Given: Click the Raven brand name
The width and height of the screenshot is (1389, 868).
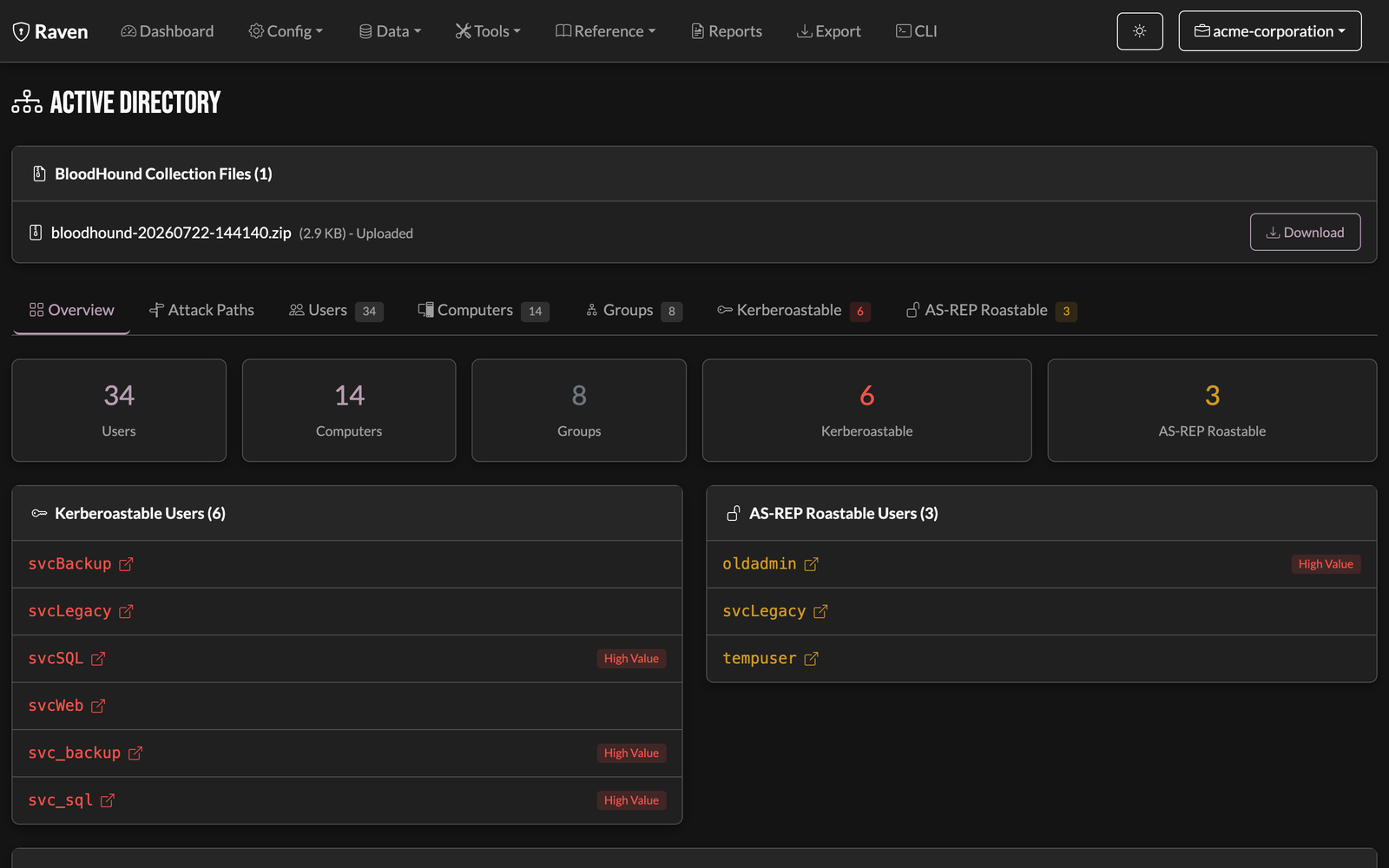Looking at the screenshot, I should pyautogui.click(x=62, y=32).
